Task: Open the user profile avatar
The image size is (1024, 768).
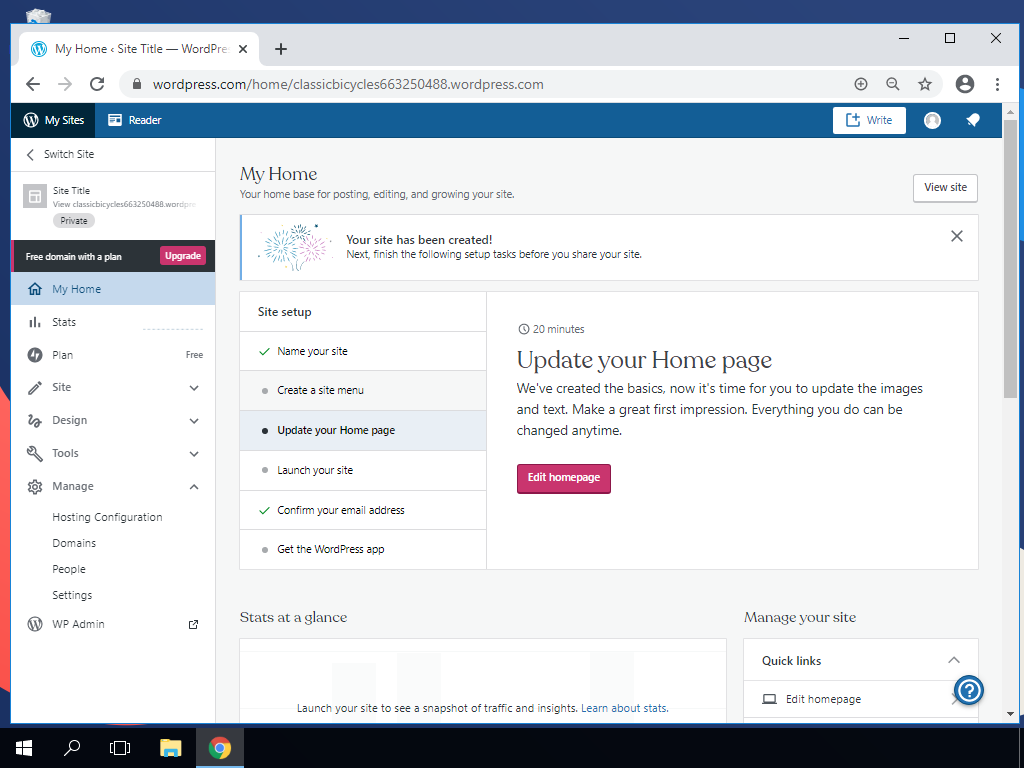Action: coord(932,120)
